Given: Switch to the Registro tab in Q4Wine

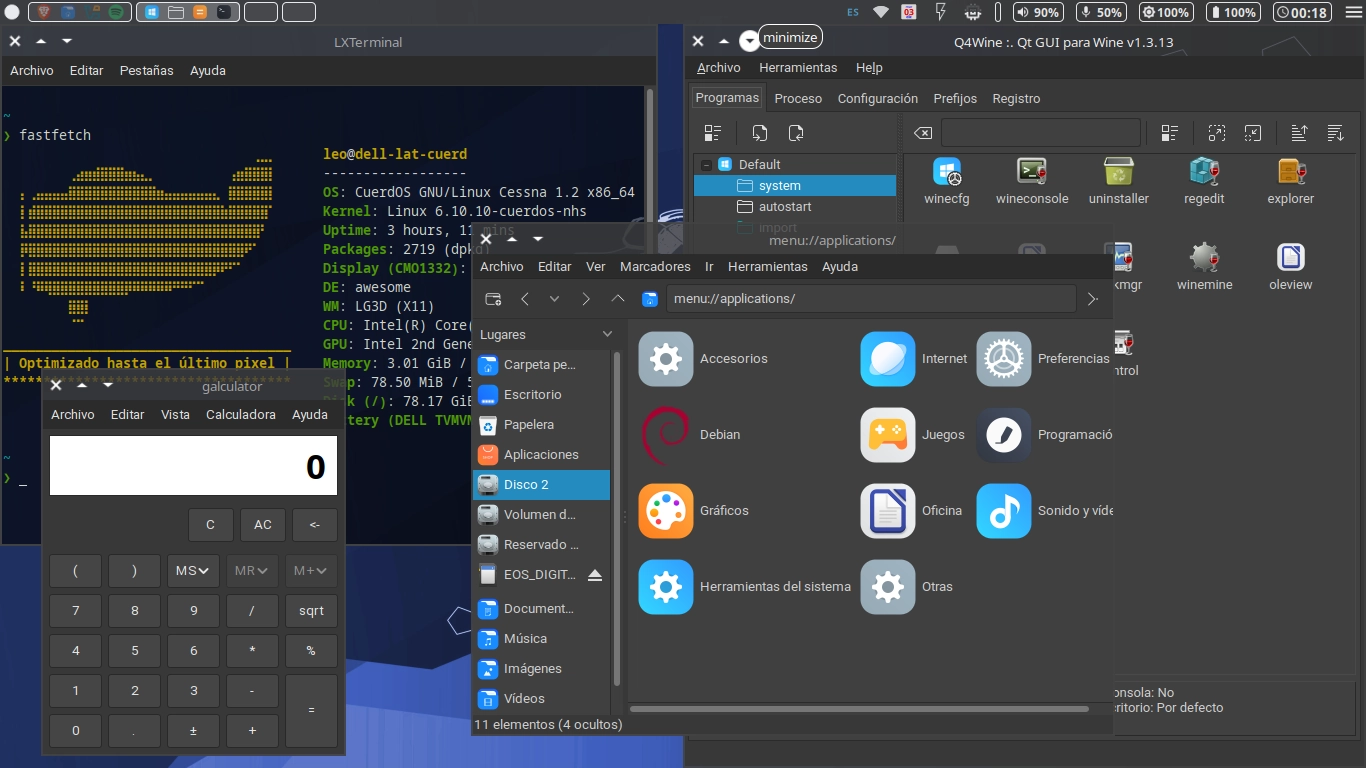Looking at the screenshot, I should tap(1016, 98).
